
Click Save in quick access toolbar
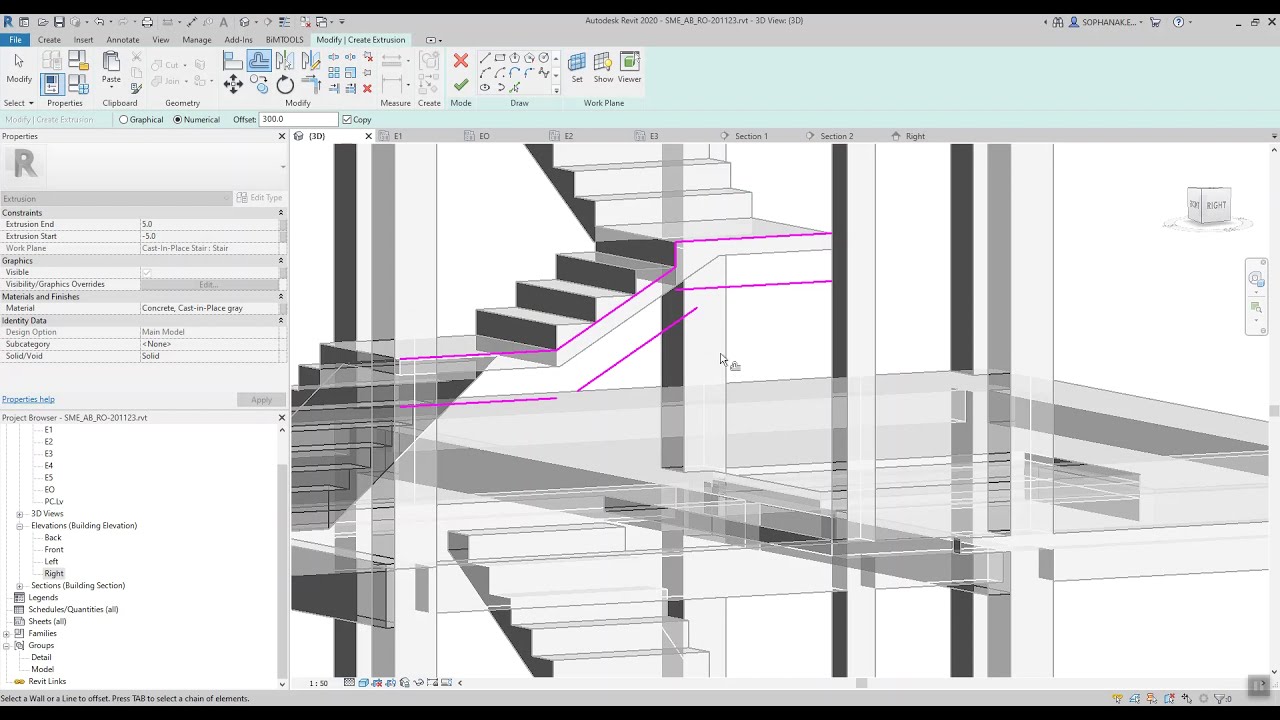(x=59, y=21)
